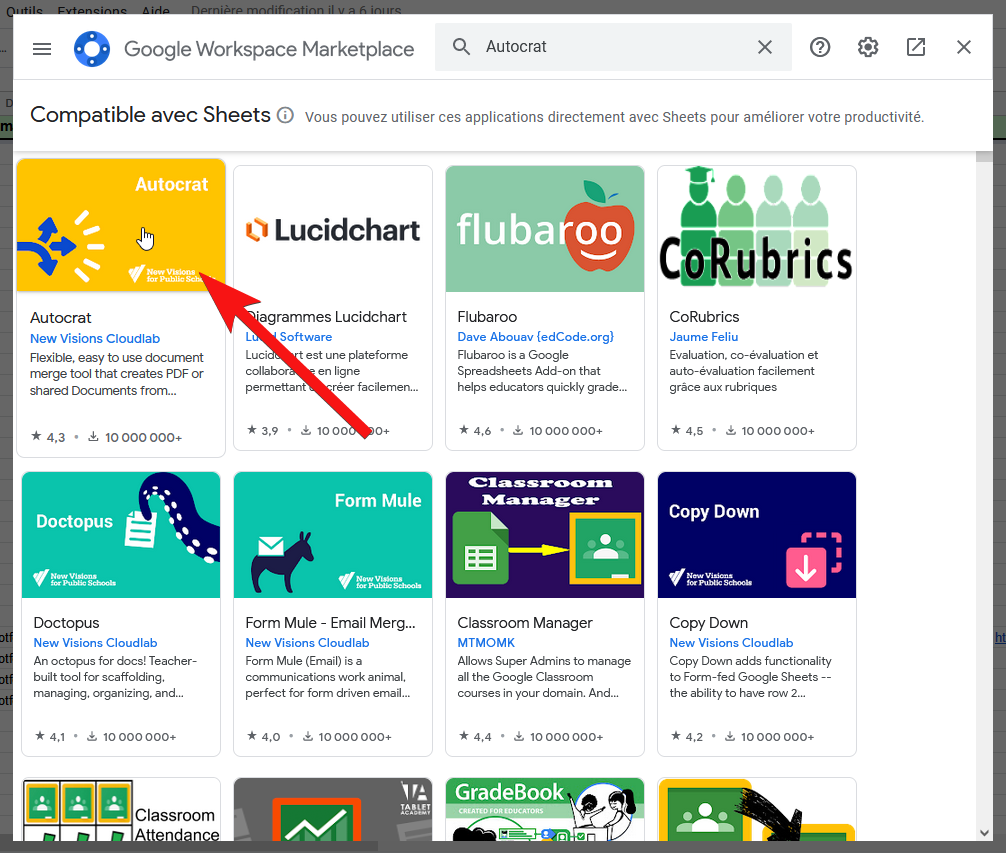Open the settings gear icon

click(868, 47)
